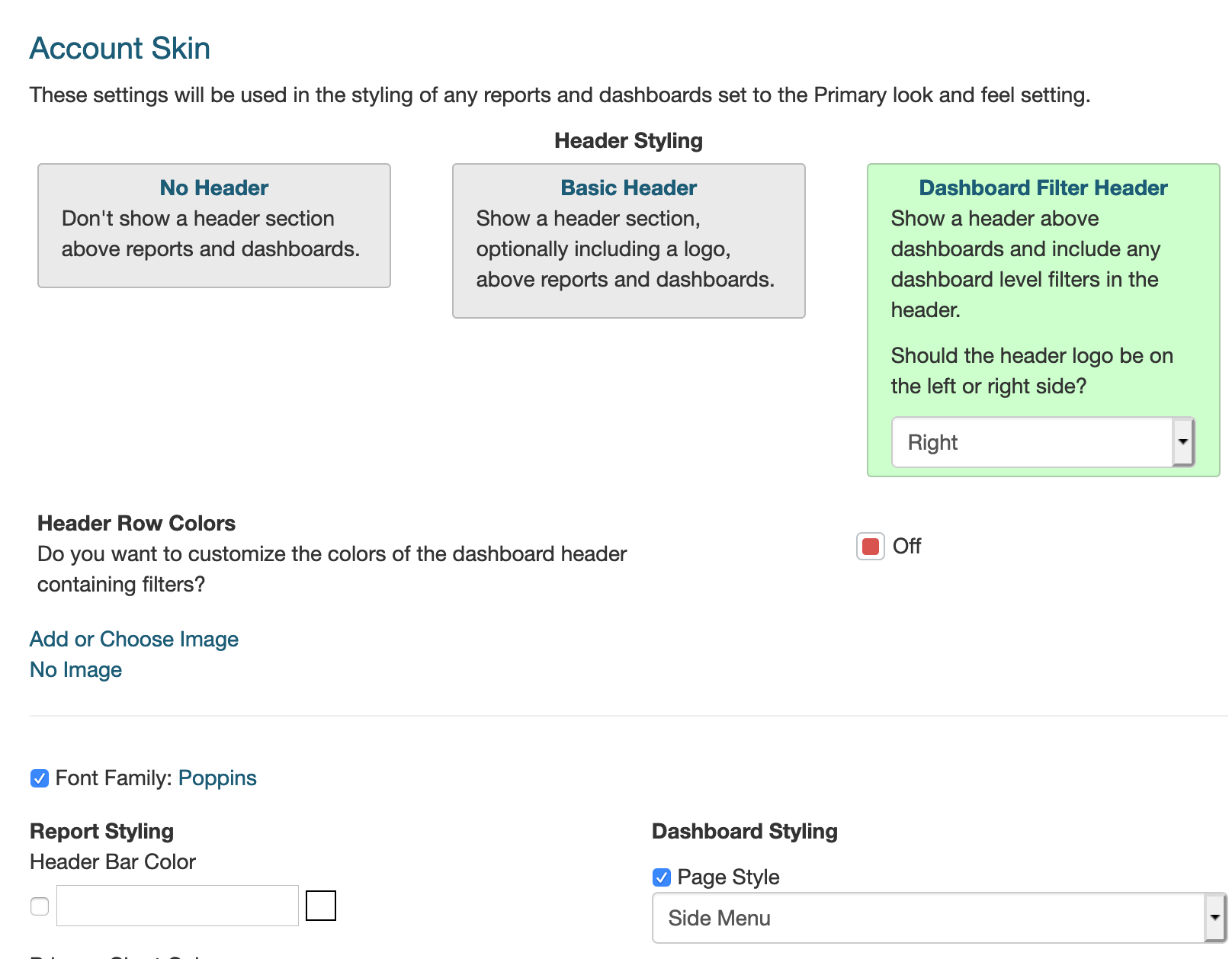Click the Report Styling section heading
Screen dimensions: 1232x959
pos(101,831)
